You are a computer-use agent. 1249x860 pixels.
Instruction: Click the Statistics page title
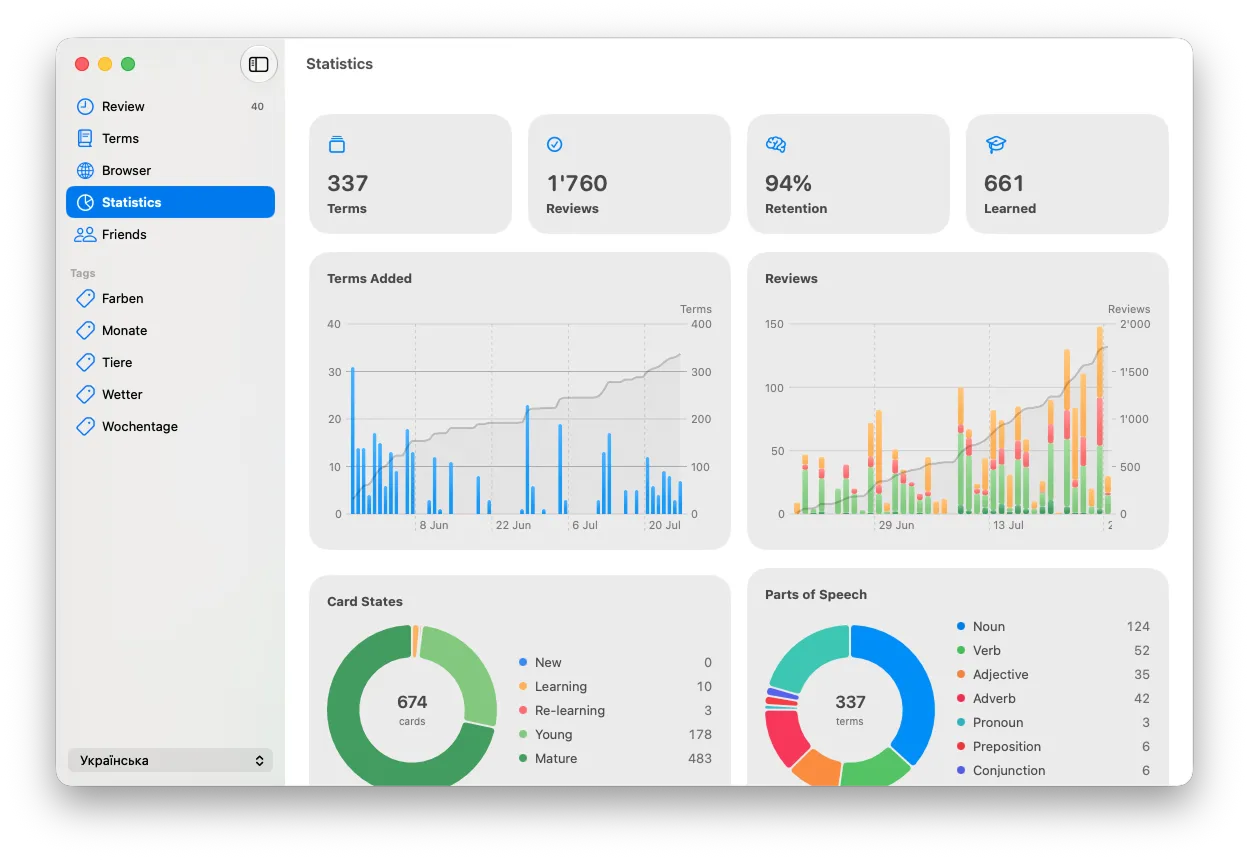click(339, 64)
